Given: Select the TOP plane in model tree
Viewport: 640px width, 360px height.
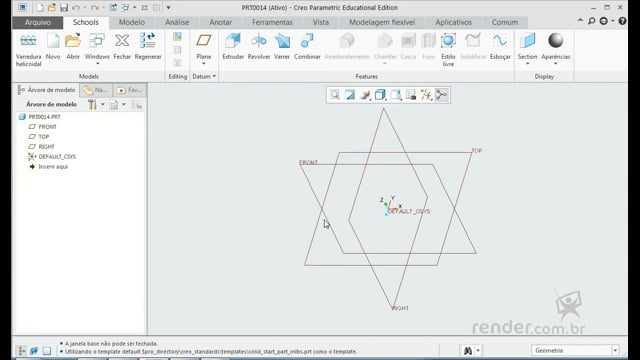Looking at the screenshot, I should click(44, 137).
